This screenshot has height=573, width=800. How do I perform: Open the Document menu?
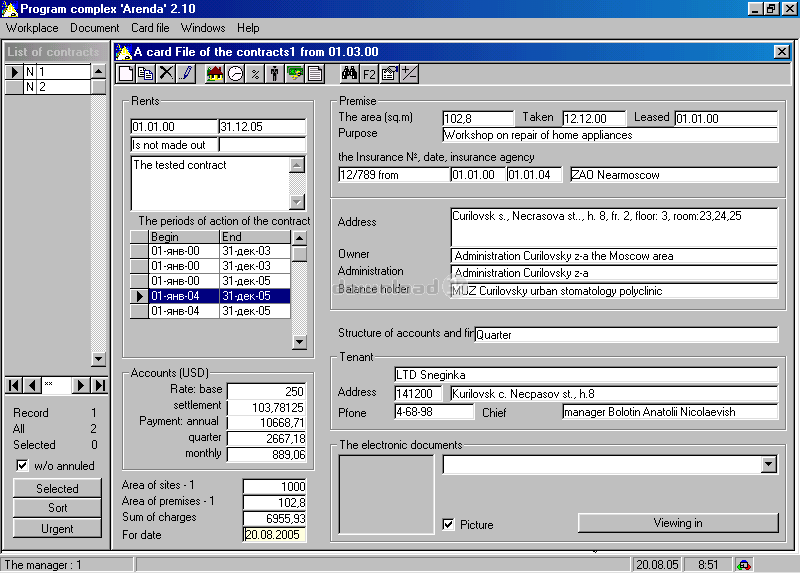(94, 28)
